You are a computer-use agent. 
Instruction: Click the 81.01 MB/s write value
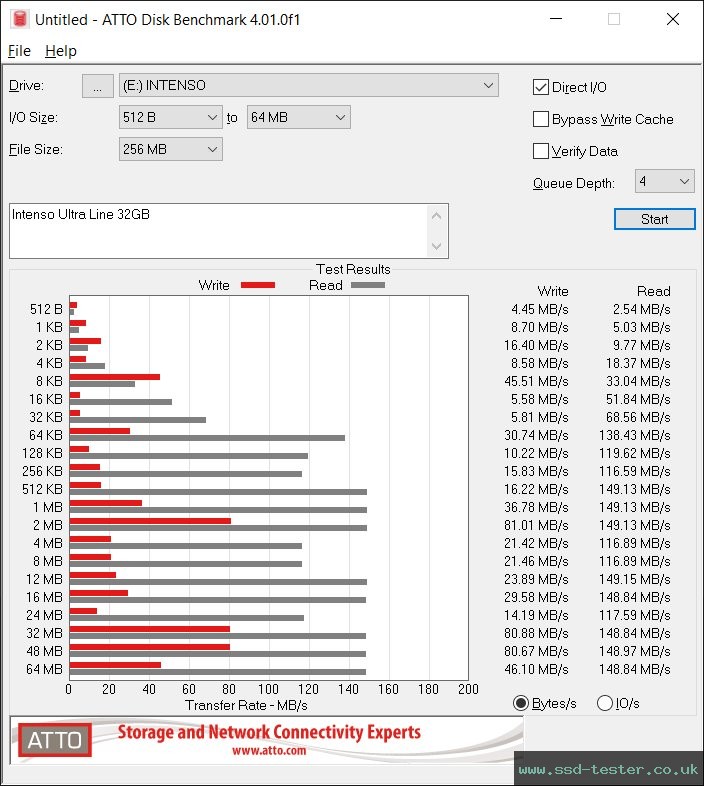(536, 525)
